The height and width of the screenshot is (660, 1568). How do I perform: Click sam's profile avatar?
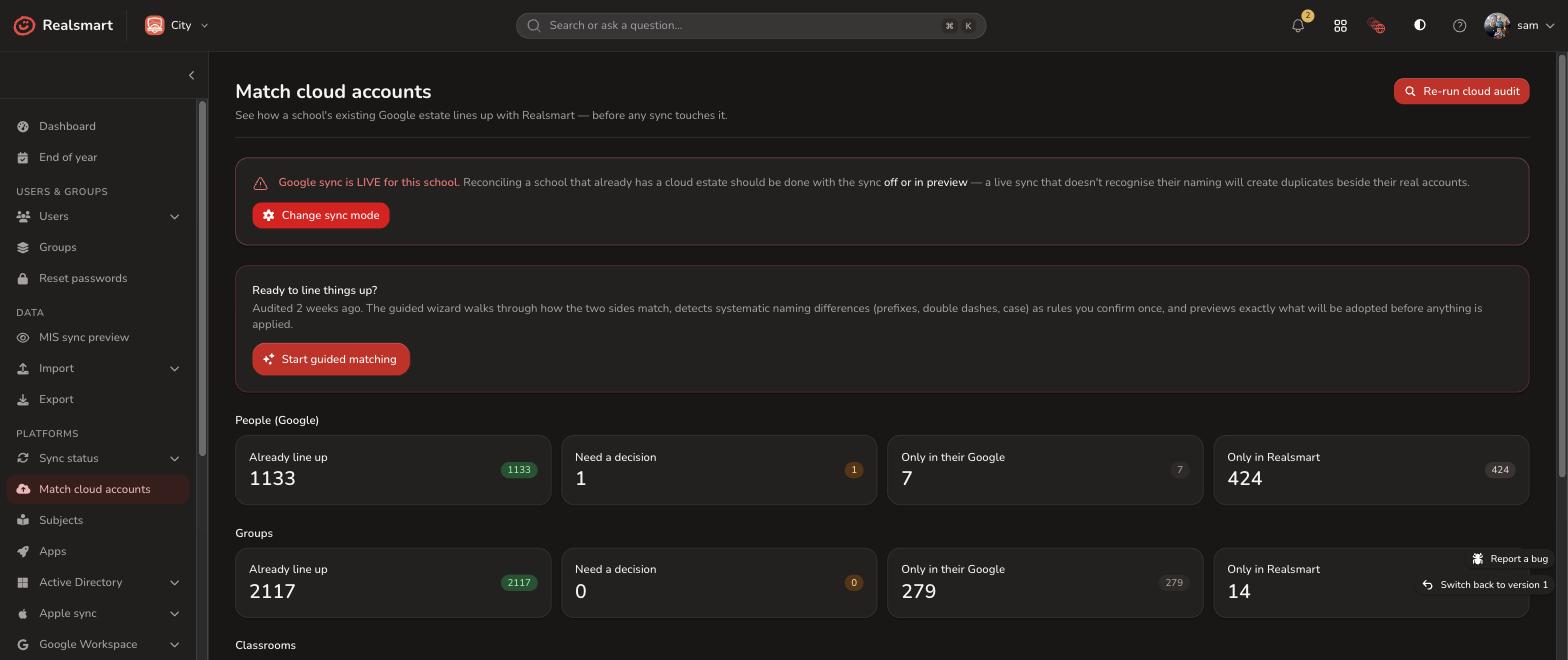1496,25
